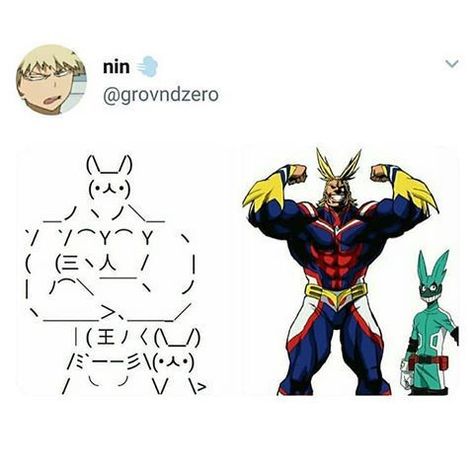Click the small green-costumed character
This screenshot has height=474, width=474.
430,323
